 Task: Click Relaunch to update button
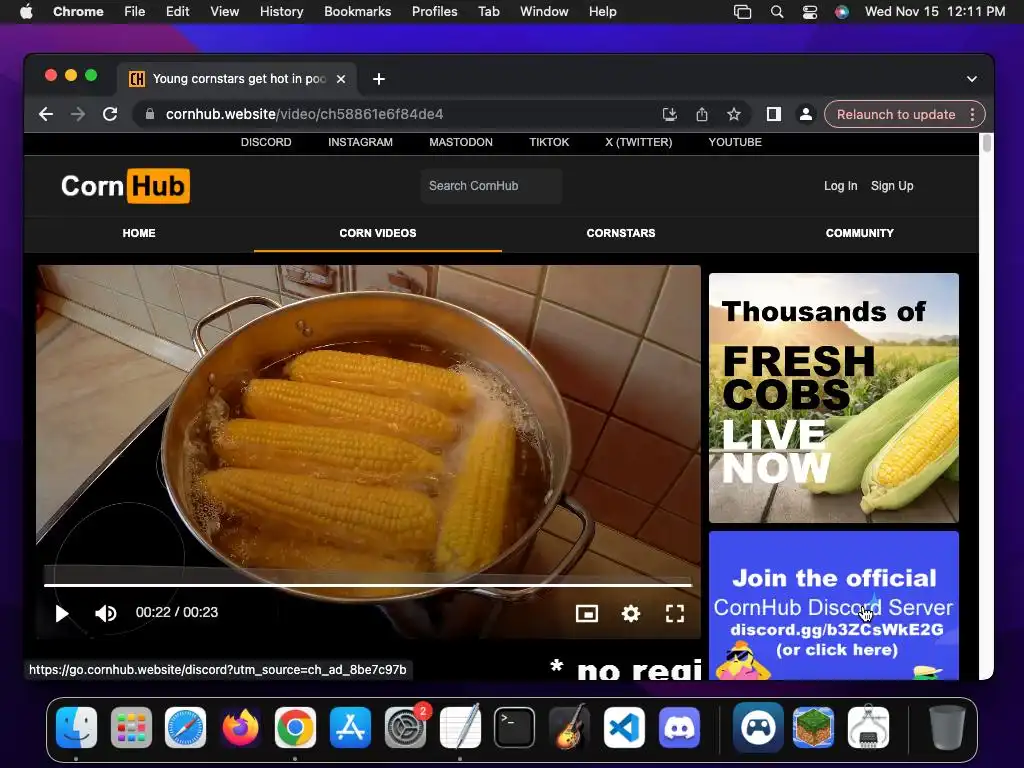pyautogui.click(x=896, y=114)
